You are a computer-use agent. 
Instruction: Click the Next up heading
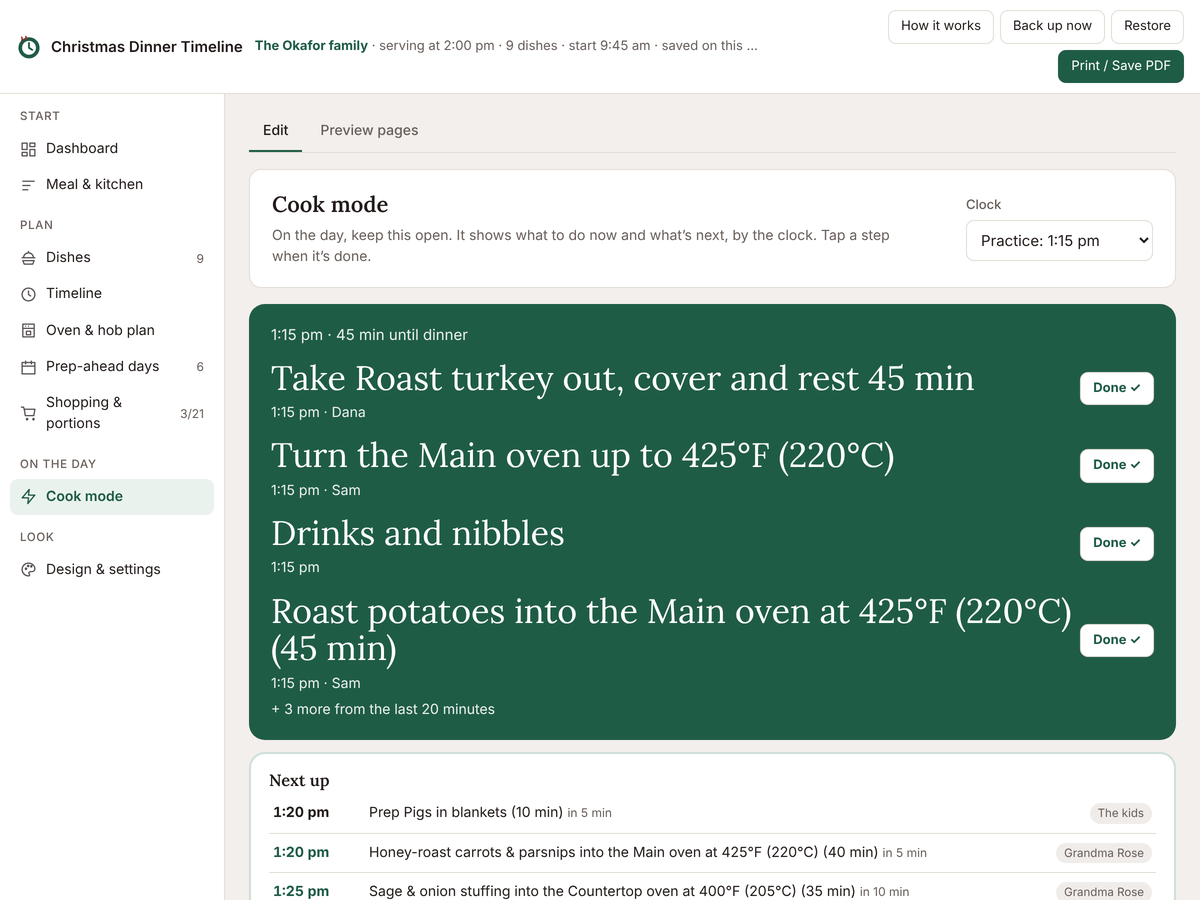(299, 781)
